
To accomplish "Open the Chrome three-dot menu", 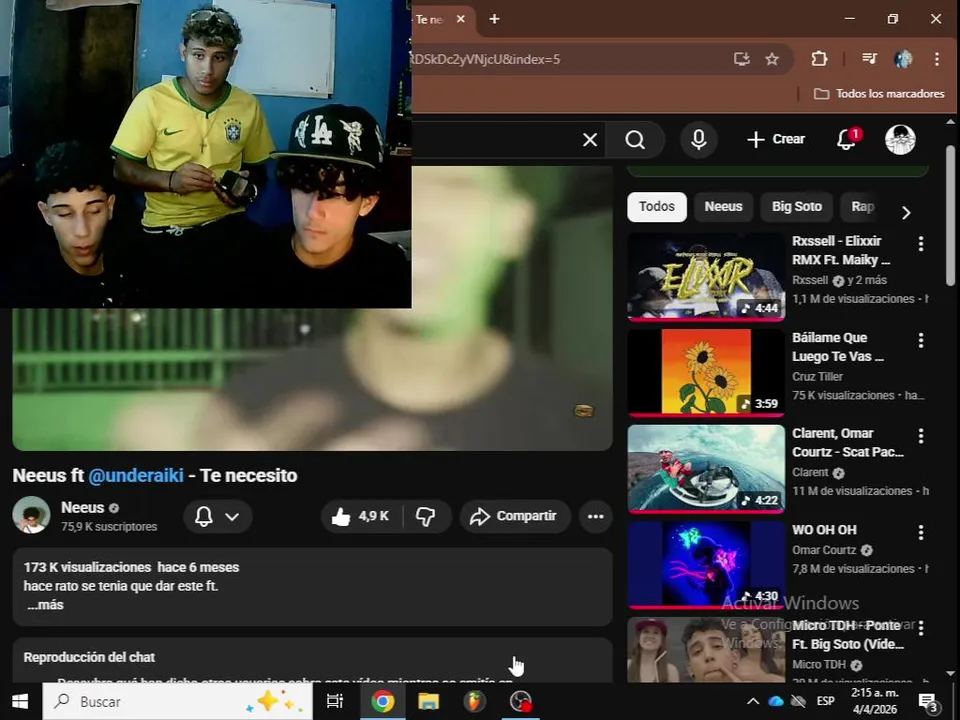I will click(x=937, y=59).
